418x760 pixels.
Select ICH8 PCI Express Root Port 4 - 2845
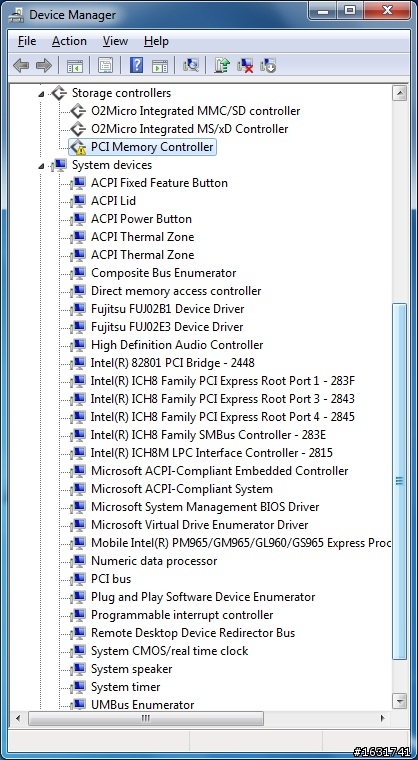click(x=223, y=417)
